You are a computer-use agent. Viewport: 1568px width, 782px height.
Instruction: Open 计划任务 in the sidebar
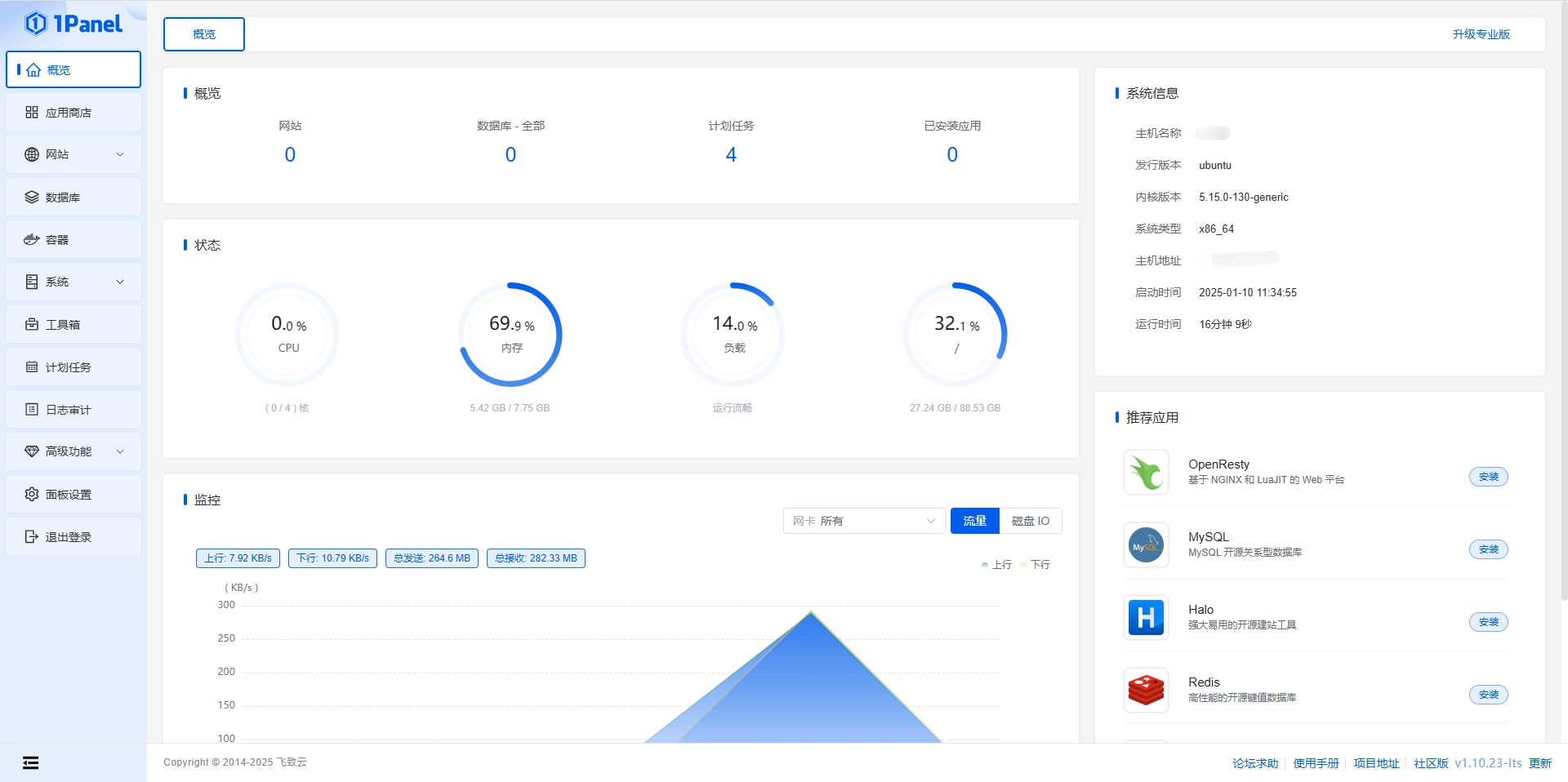tap(69, 367)
